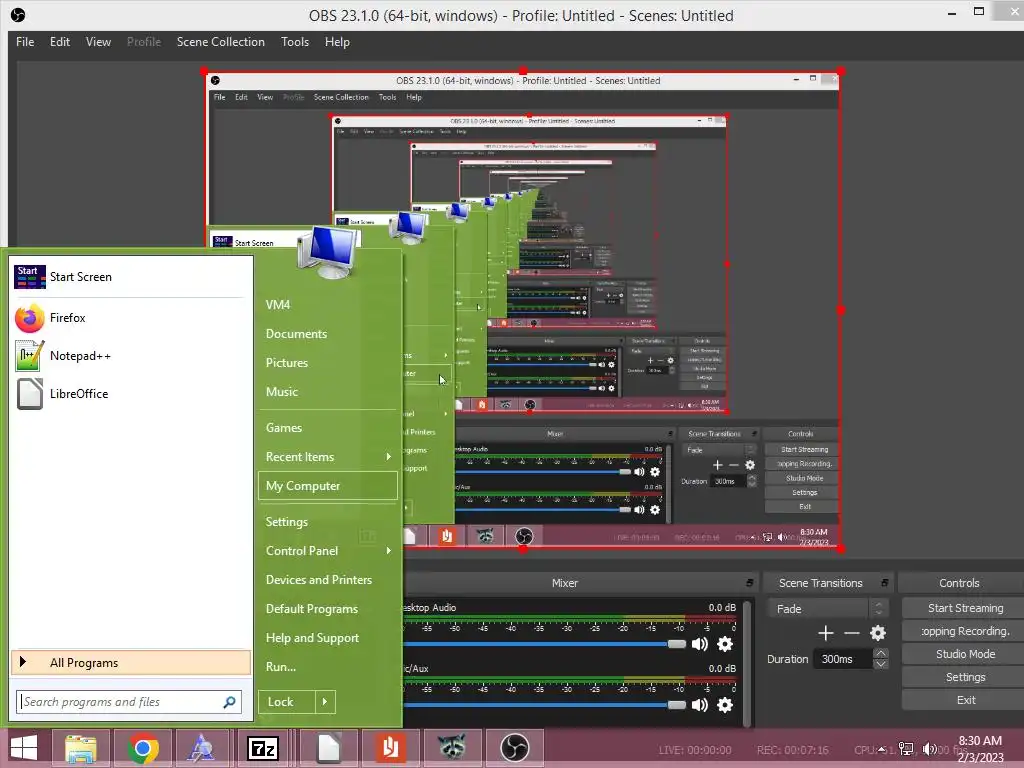Open the File menu in OBS
This screenshot has height=768, width=1024.
tap(25, 42)
